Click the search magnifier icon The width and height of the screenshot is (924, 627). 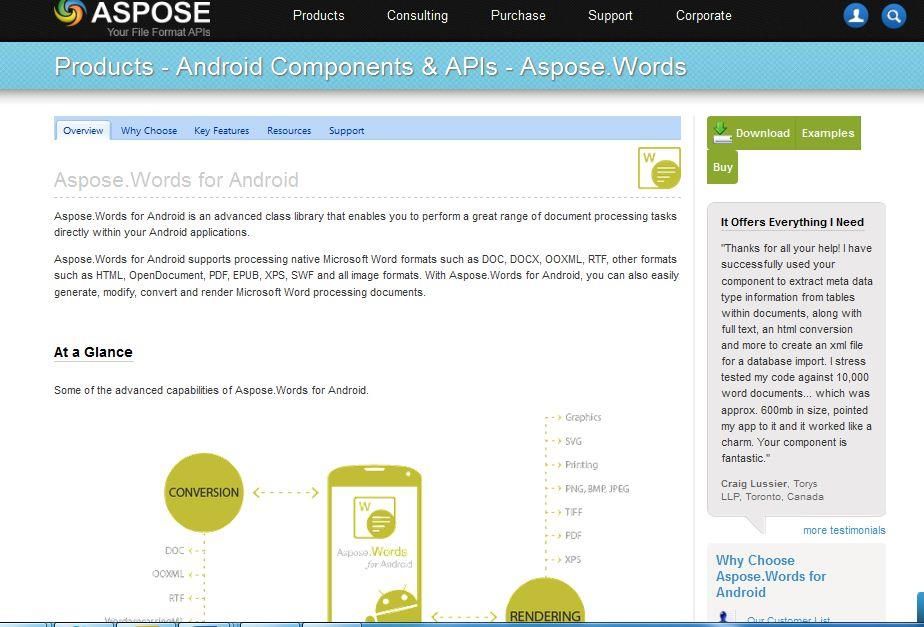893,16
